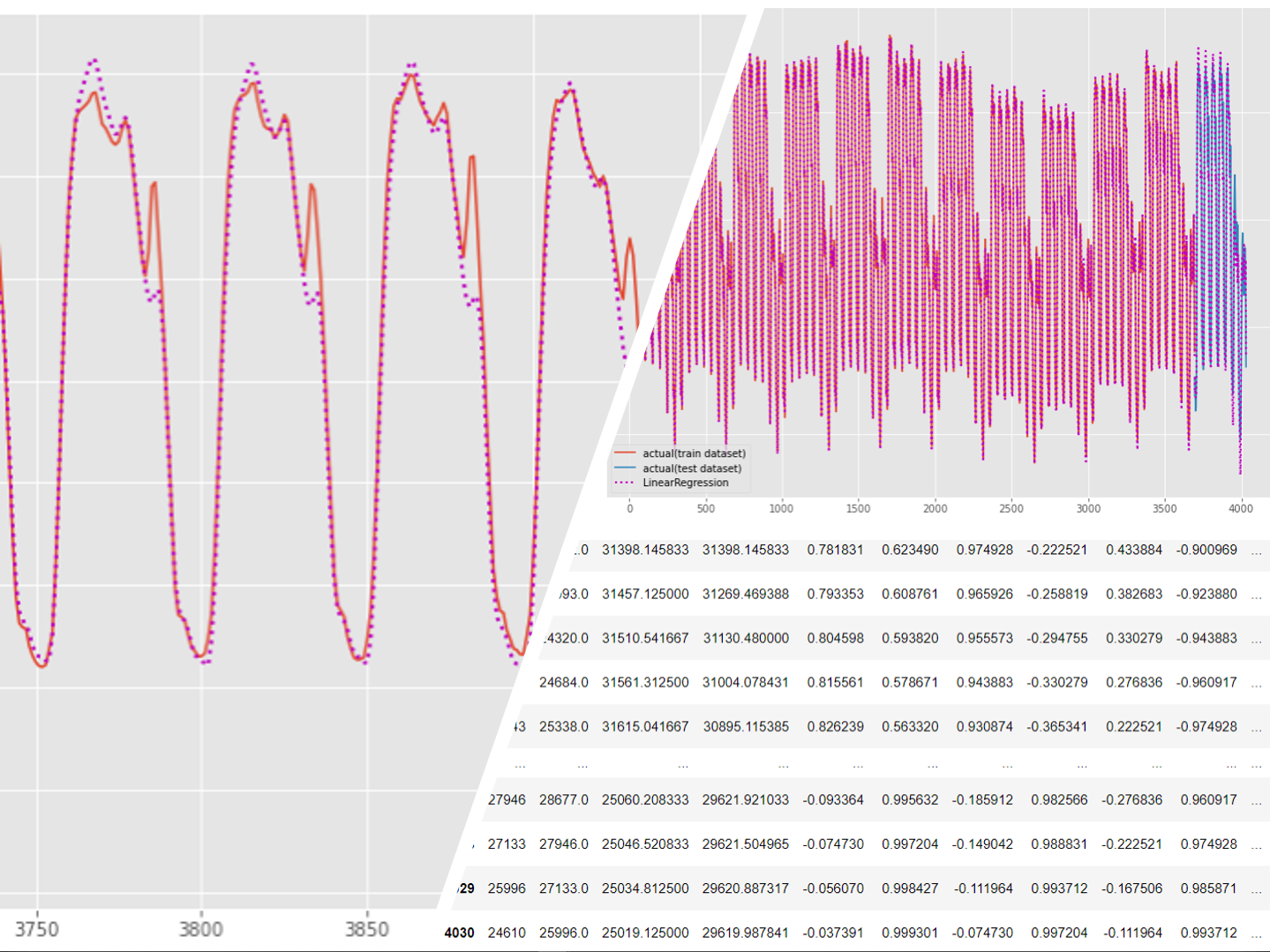Select the cell containing 31457.125000
Screen dimensions: 1270x952
(x=645, y=594)
